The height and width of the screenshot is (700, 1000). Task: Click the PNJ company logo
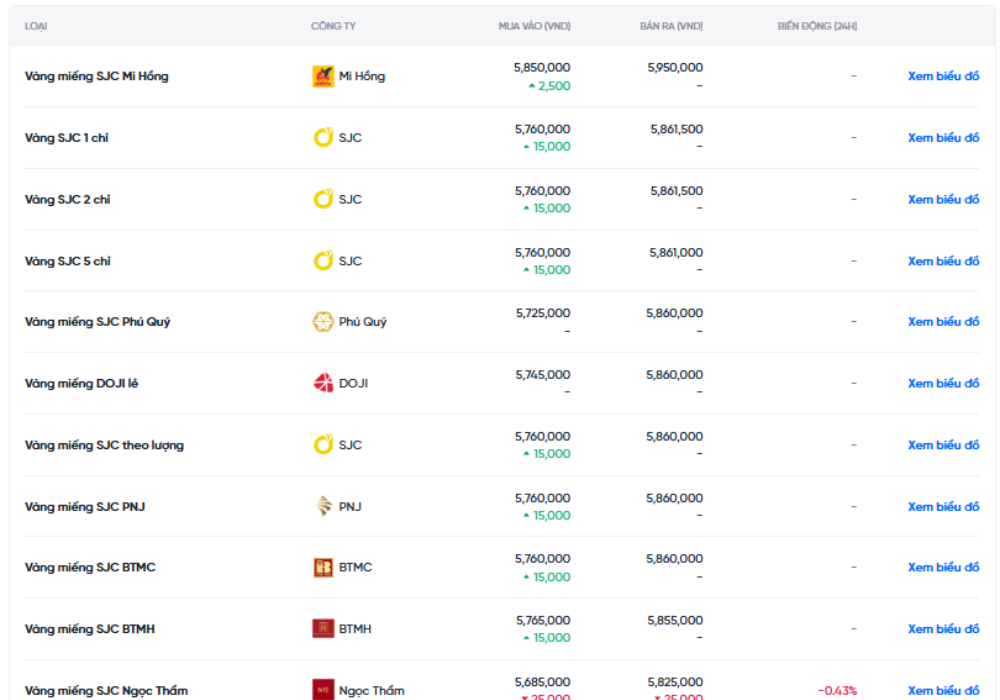(323, 507)
